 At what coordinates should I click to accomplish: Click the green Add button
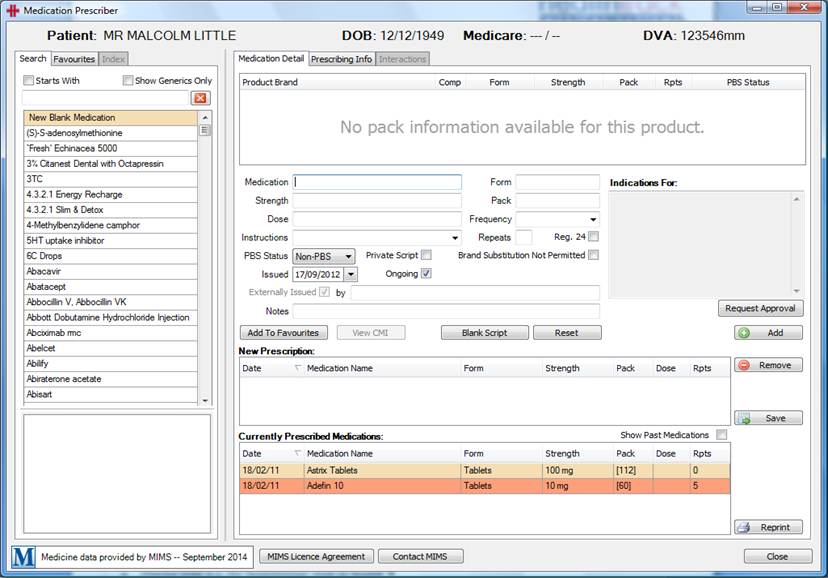(768, 333)
